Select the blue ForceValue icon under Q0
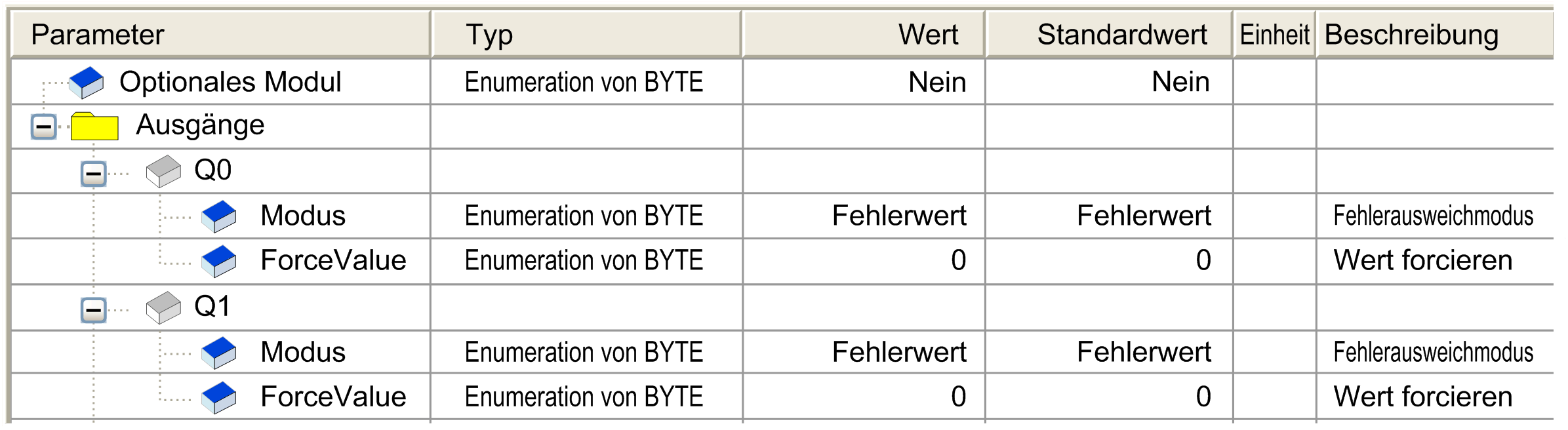 click(219, 261)
